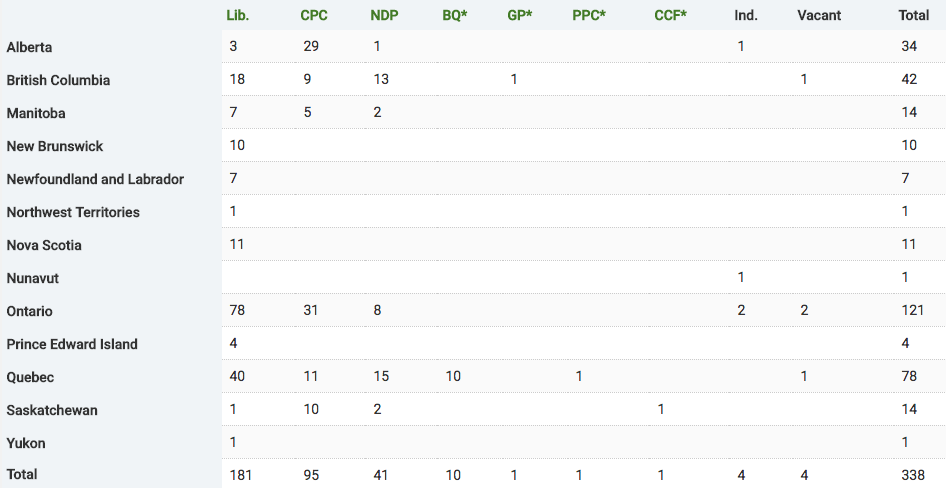
Task: Click Ontario's Liberal seat count 78
Action: [x=237, y=310]
